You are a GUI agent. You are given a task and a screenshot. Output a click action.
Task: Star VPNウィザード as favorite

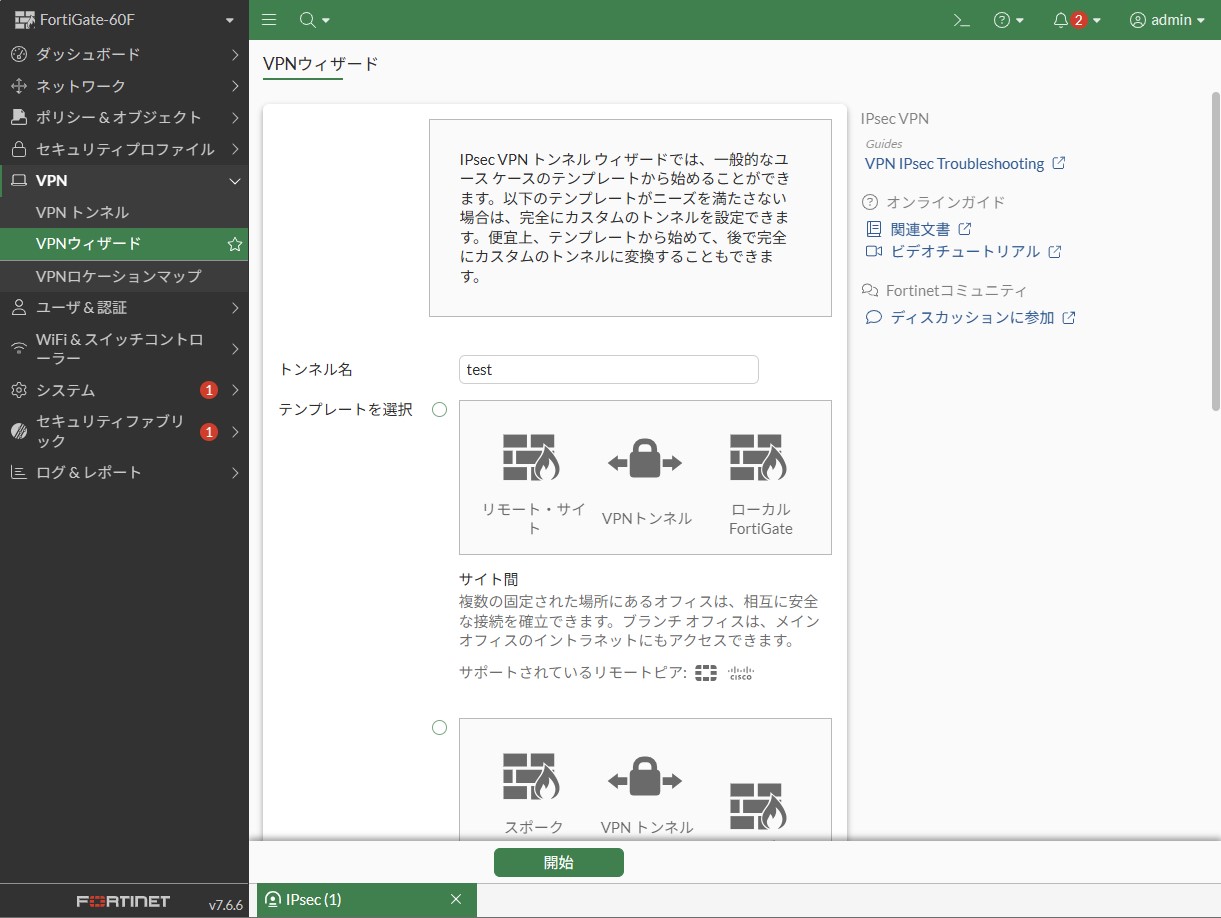pos(234,244)
